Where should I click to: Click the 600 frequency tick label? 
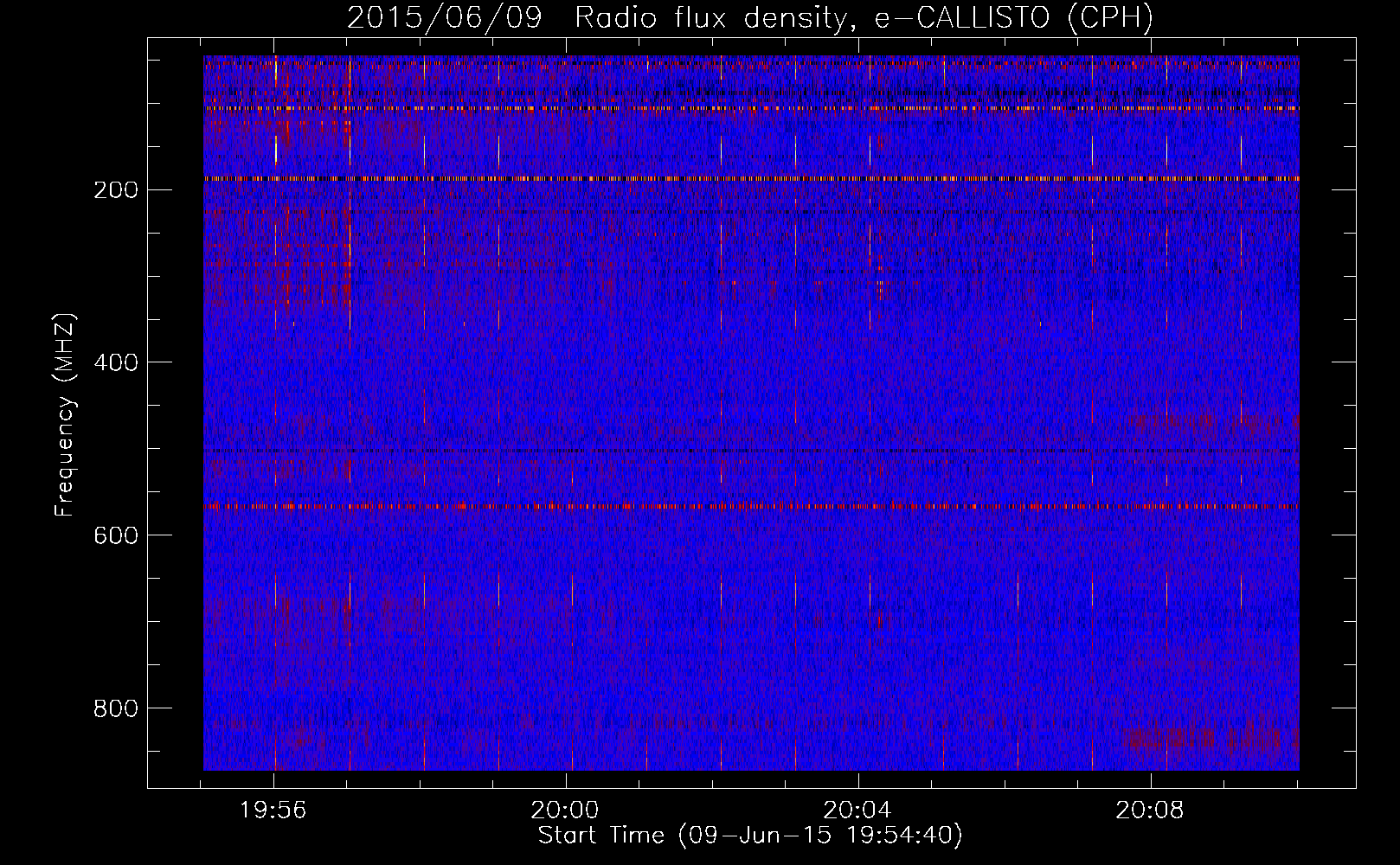[115, 535]
